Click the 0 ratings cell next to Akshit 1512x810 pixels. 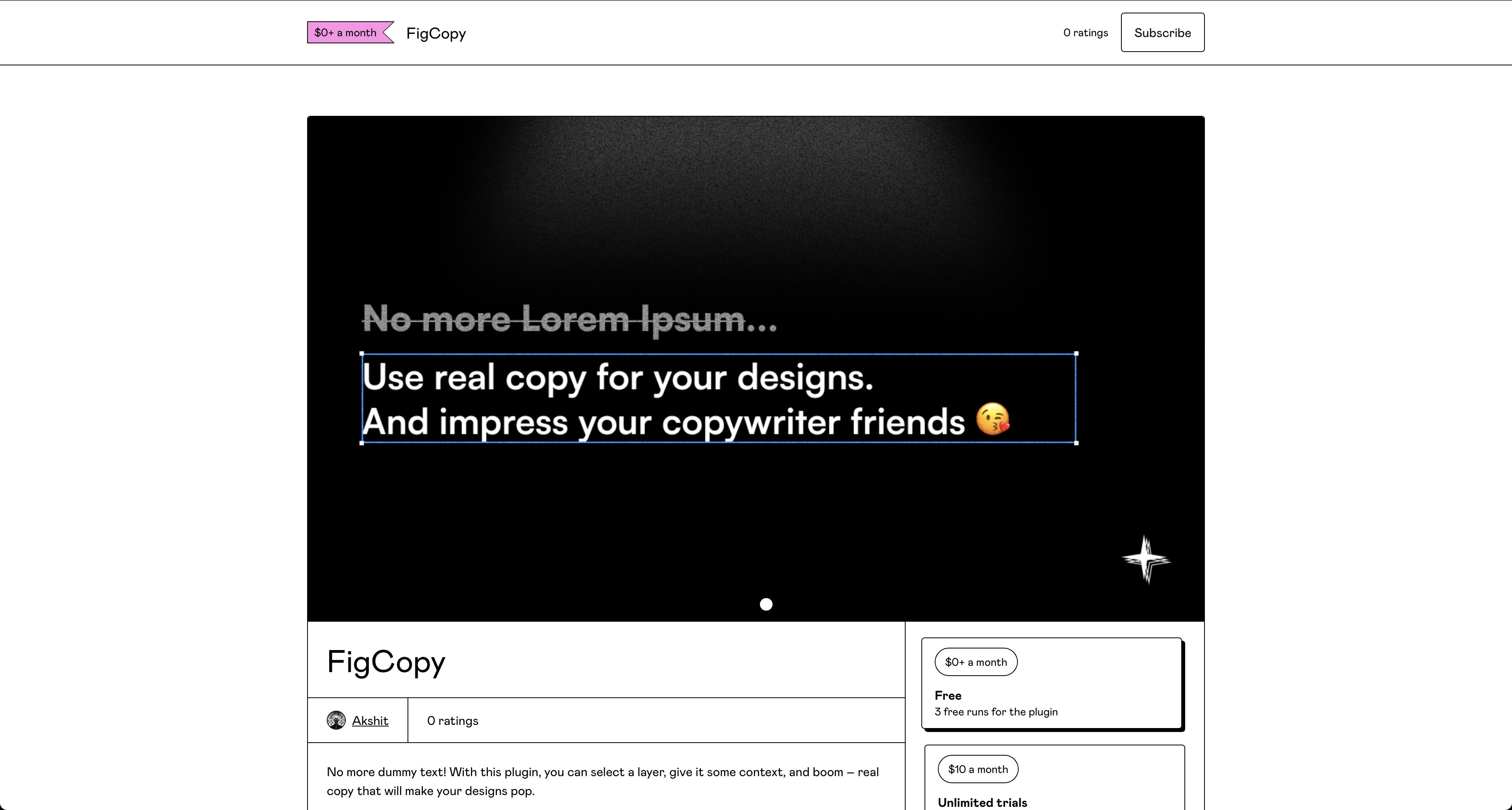(452, 721)
